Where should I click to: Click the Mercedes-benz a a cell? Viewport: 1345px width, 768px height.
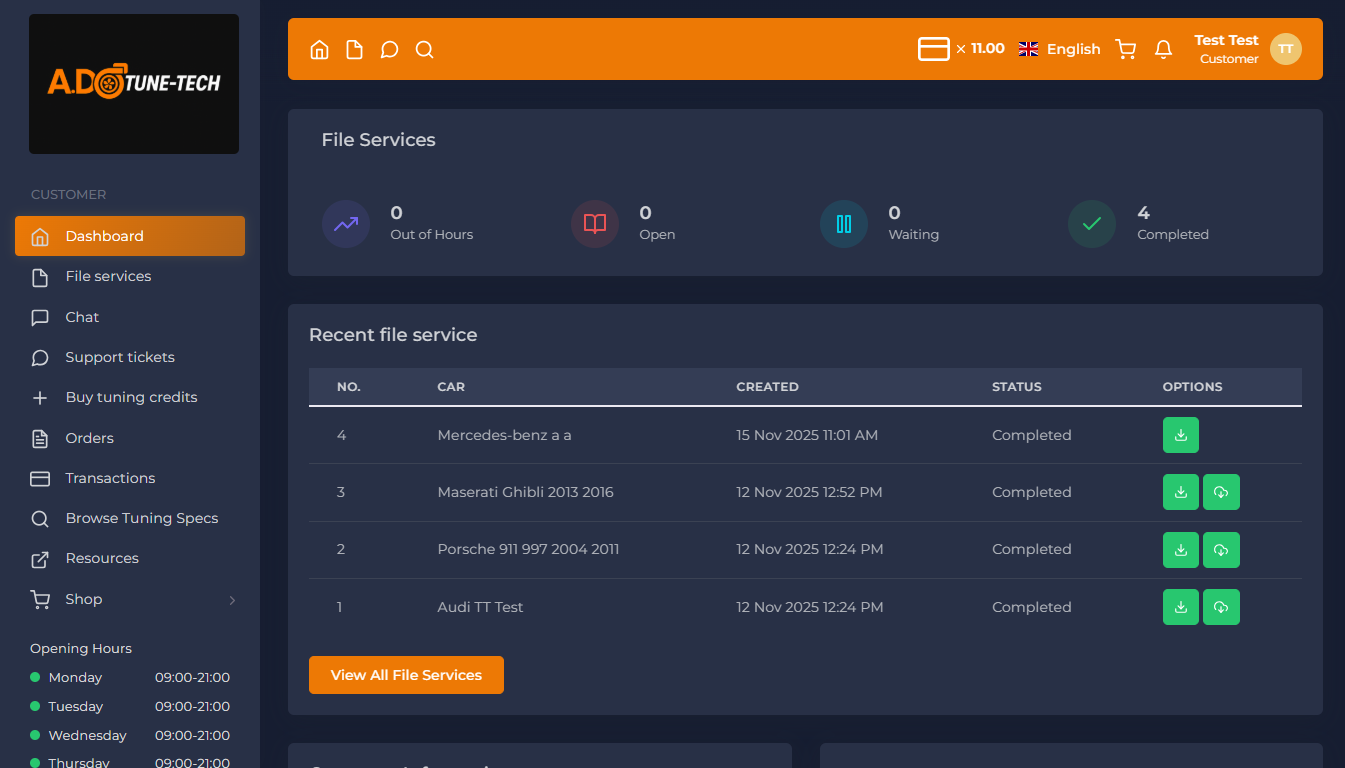pyautogui.click(x=504, y=435)
